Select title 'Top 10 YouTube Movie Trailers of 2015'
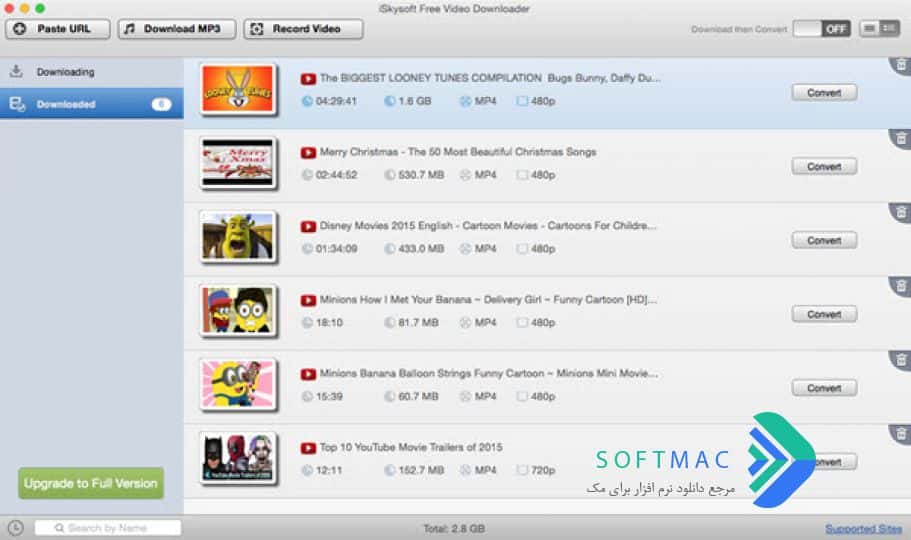Viewport: 911px width, 540px height. (411, 447)
